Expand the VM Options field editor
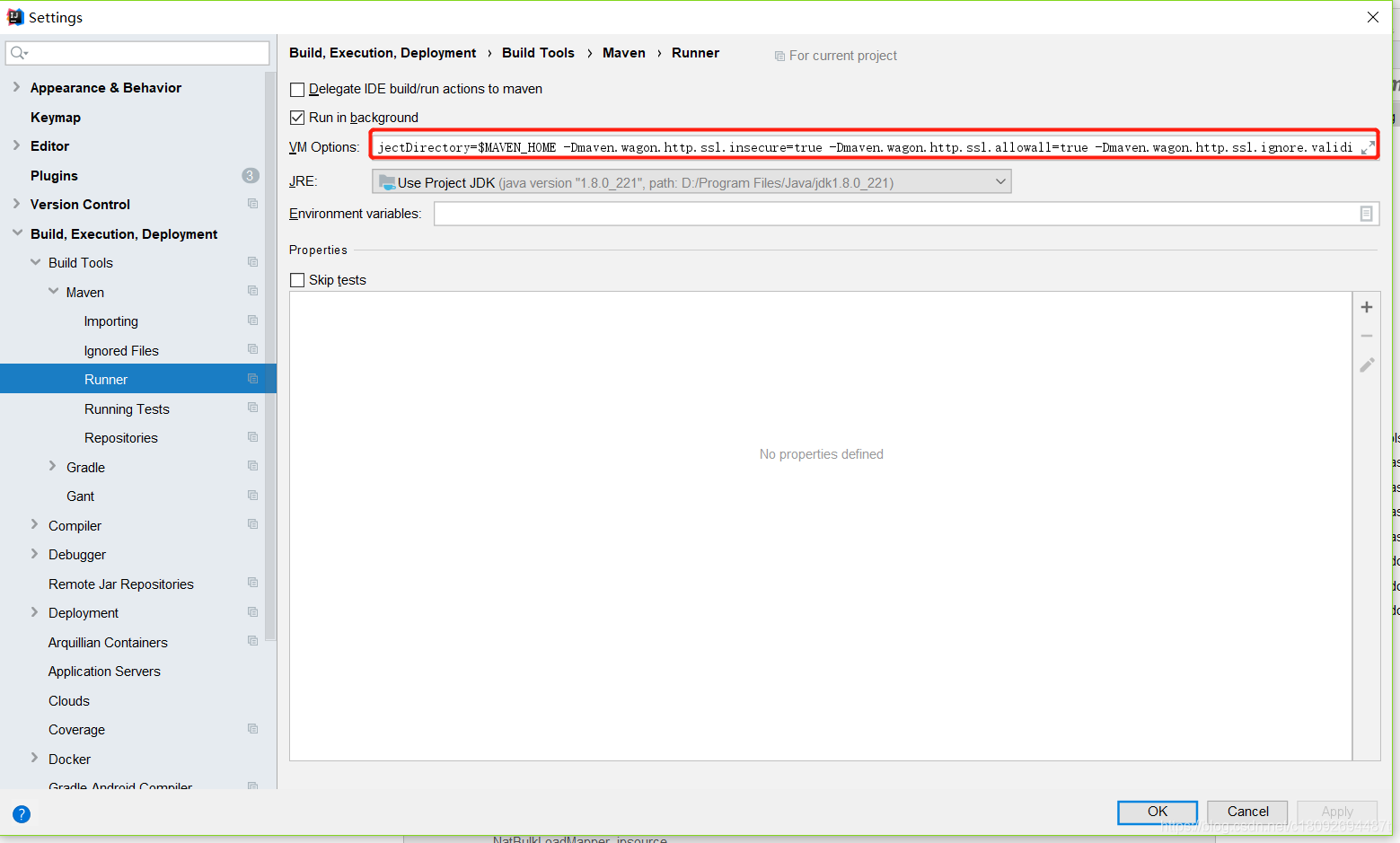 click(x=1368, y=147)
